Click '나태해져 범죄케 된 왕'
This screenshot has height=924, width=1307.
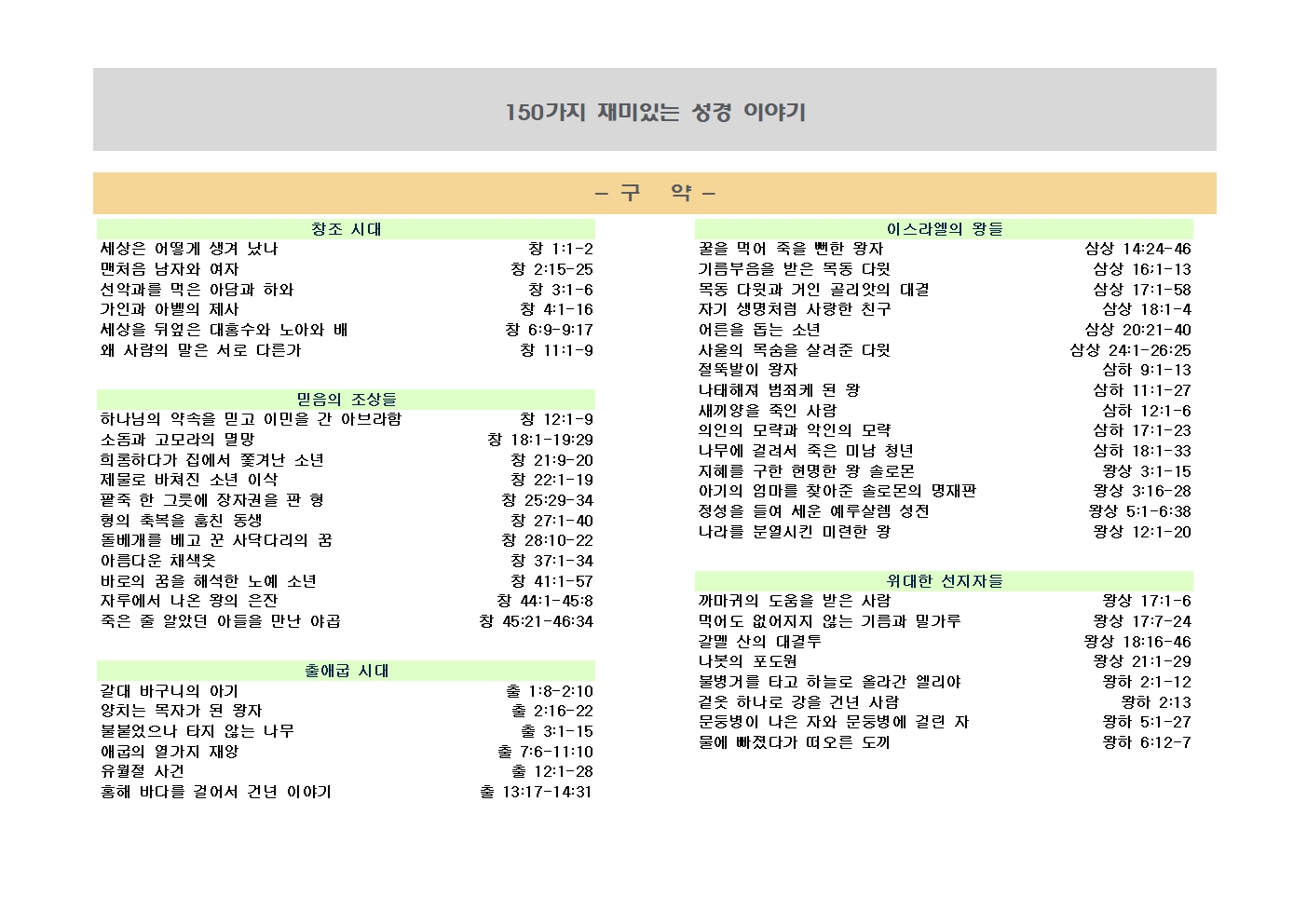tap(779, 390)
